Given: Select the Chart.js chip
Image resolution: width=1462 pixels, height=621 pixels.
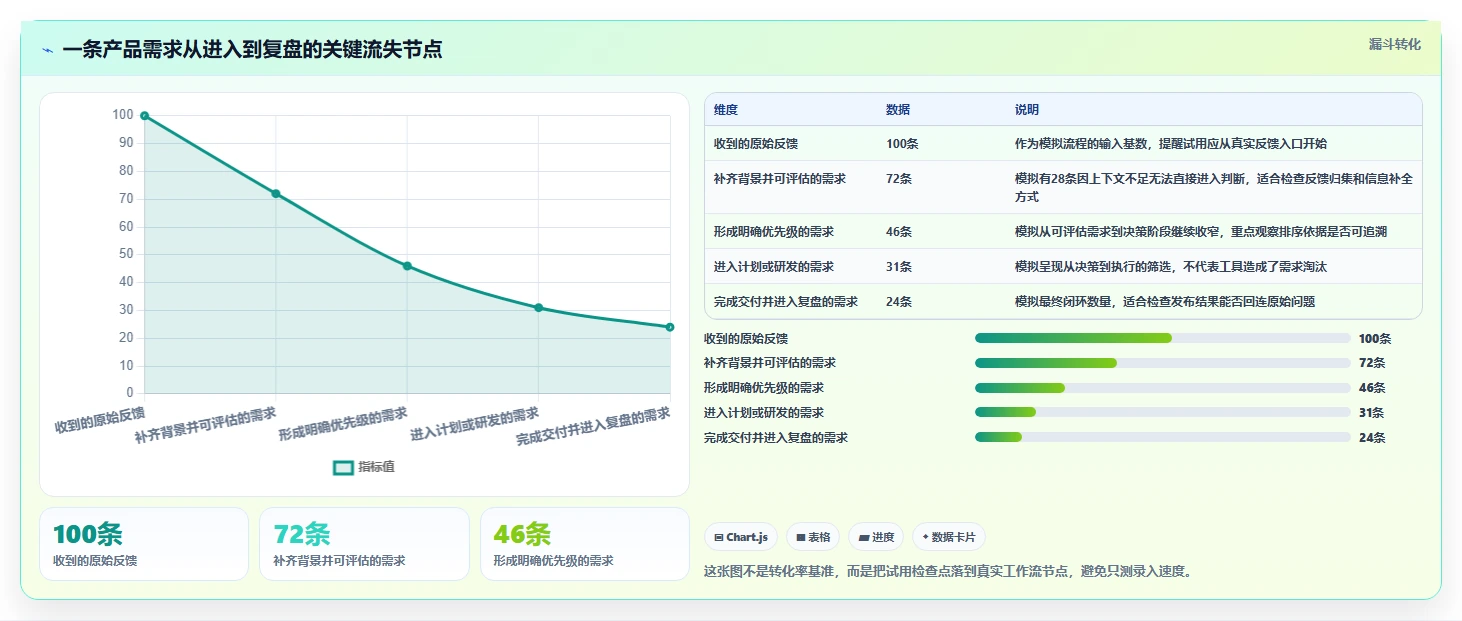Looking at the screenshot, I should point(741,537).
